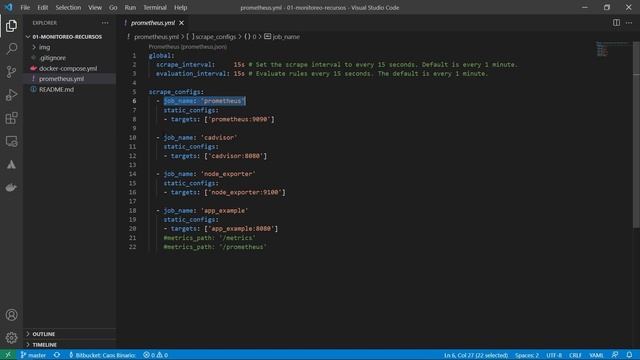The width and height of the screenshot is (640, 360).
Task: Open Explorer views and more actions ellipsis
Action: coord(105,23)
